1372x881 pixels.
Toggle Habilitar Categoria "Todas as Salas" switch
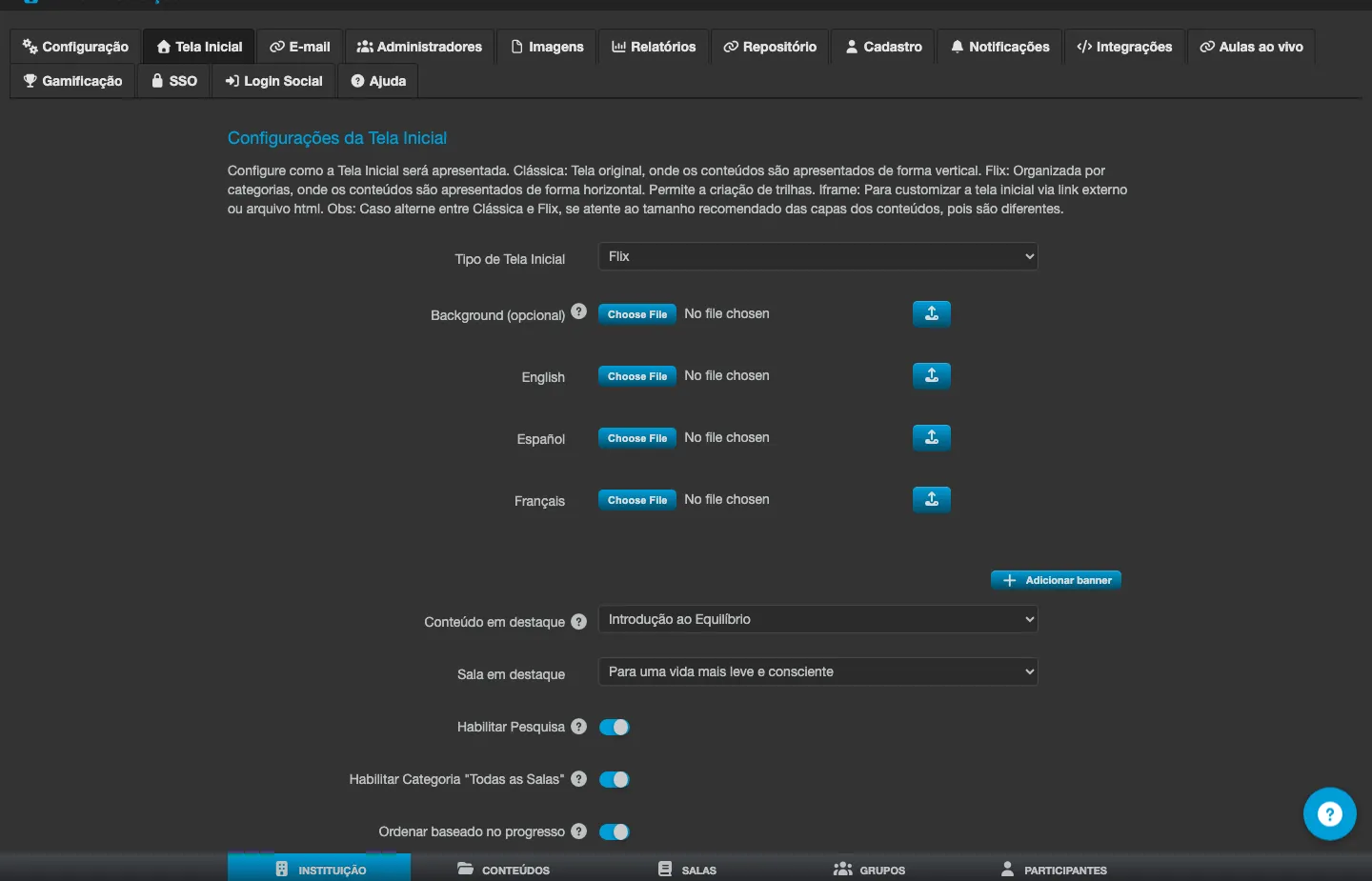(x=615, y=779)
